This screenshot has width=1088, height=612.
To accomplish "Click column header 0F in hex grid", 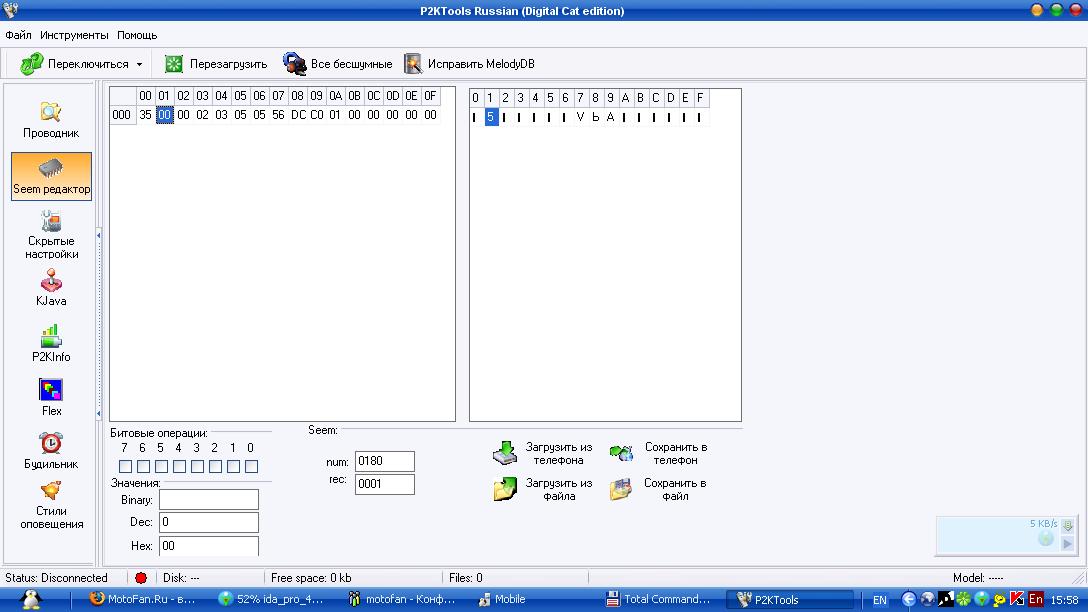I will tap(430, 96).
